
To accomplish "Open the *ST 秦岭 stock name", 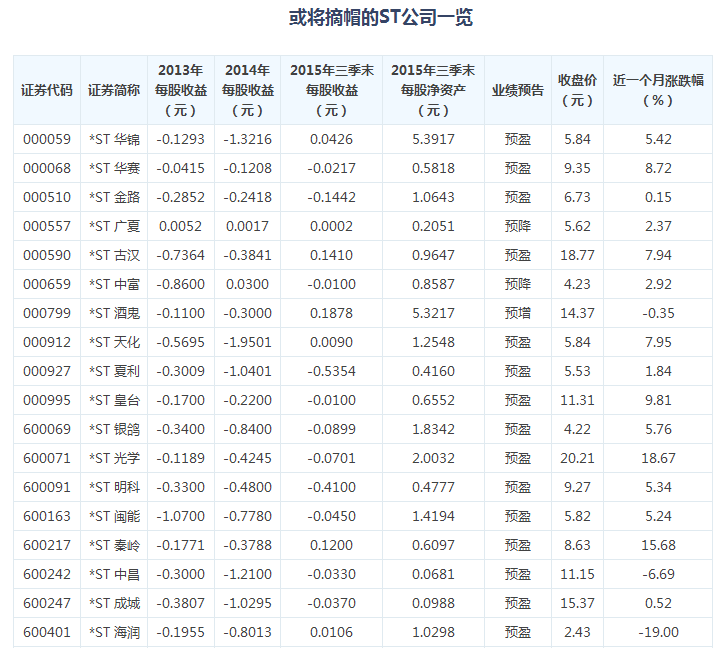I will (x=114, y=545).
